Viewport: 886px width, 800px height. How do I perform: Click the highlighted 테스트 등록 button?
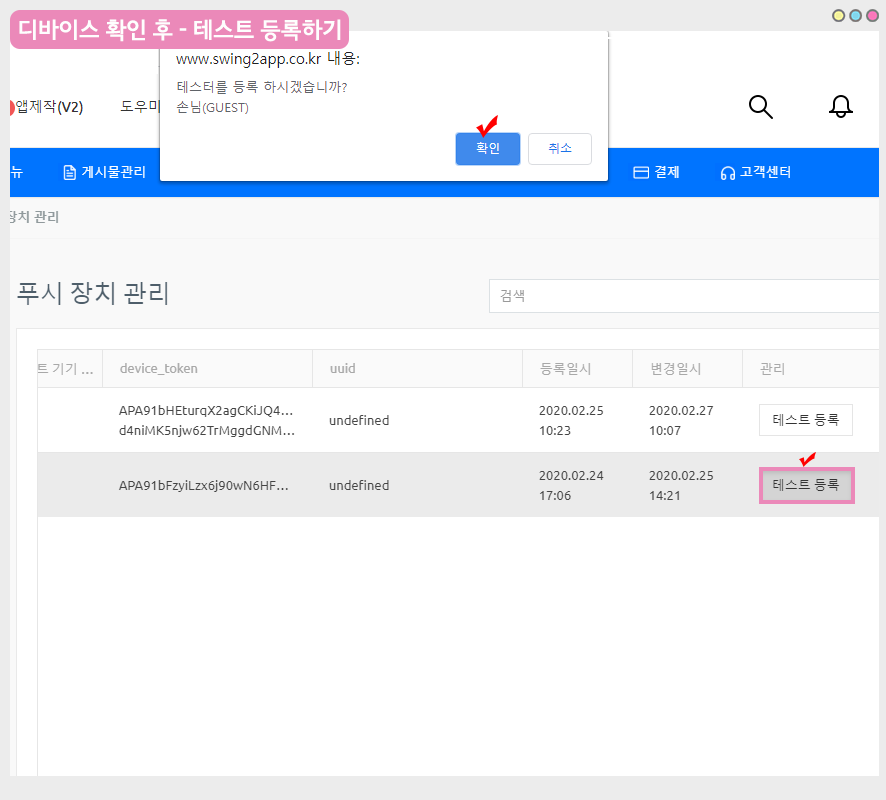[806, 485]
